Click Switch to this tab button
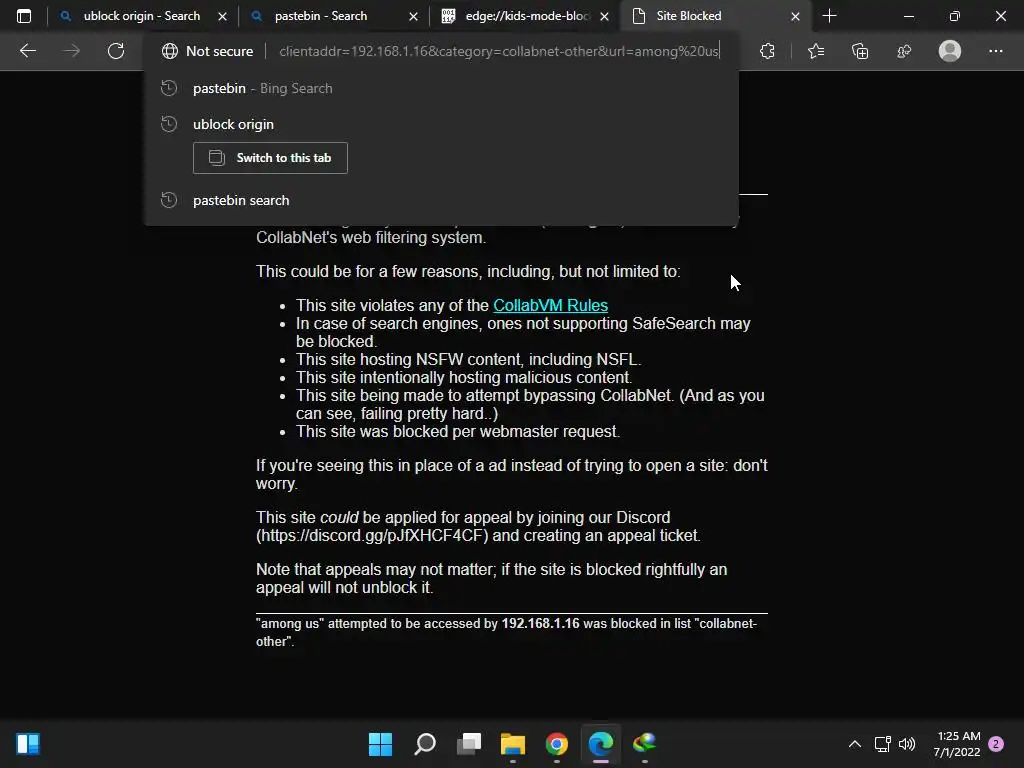 pos(270,158)
